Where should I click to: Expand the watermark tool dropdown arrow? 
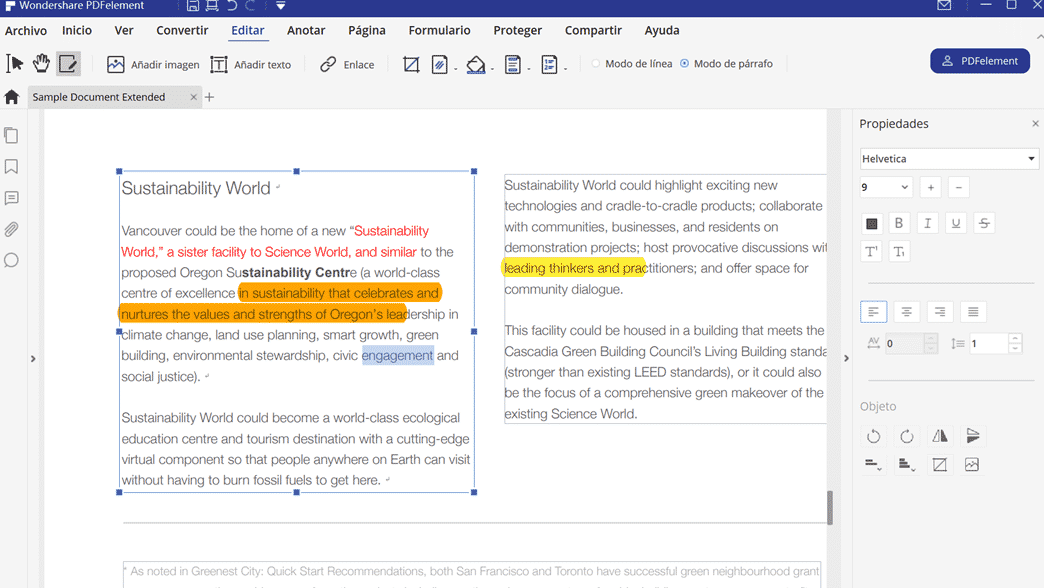pyautogui.click(x=456, y=69)
